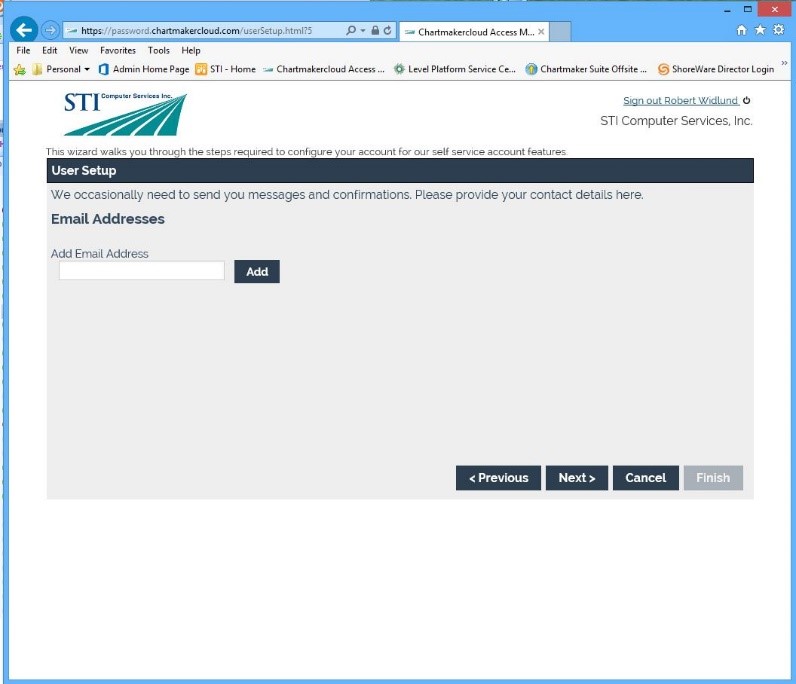Click Sign out Robert Widlund link
The width and height of the screenshot is (796, 684).
[x=680, y=101]
